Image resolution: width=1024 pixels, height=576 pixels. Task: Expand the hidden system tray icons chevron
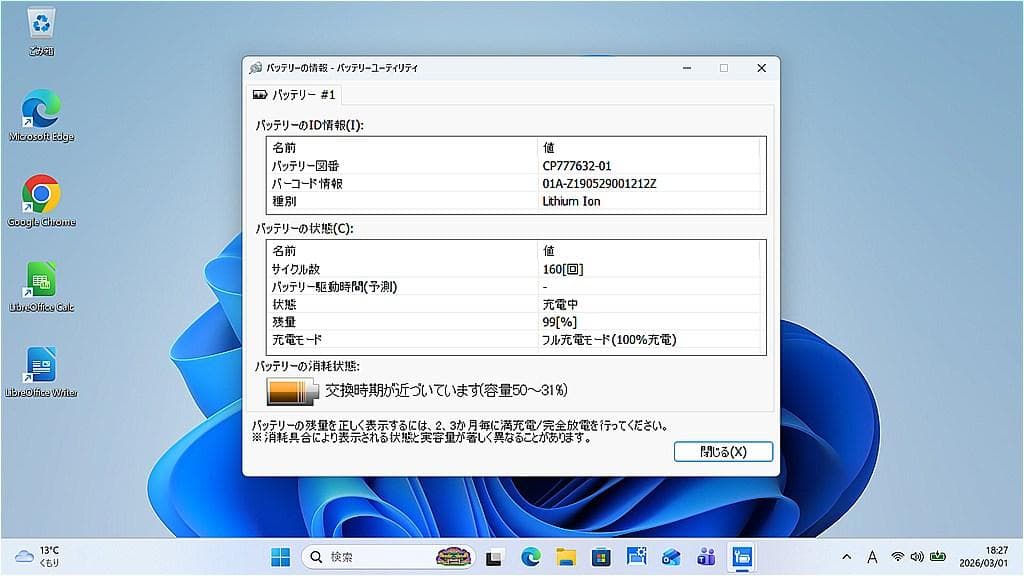coord(846,557)
